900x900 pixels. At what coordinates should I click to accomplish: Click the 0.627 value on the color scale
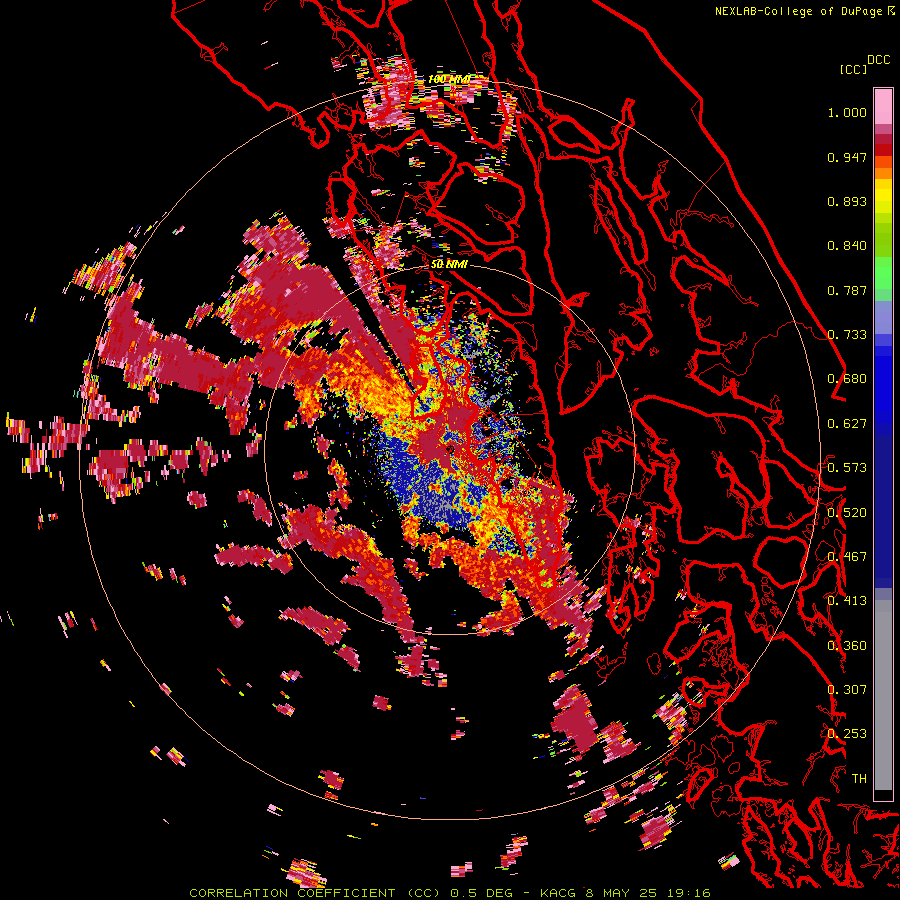point(847,424)
